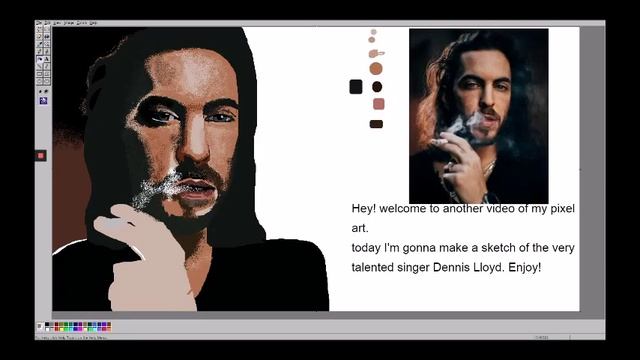
Task: Choose the Pencil tool
Action: (39, 51)
